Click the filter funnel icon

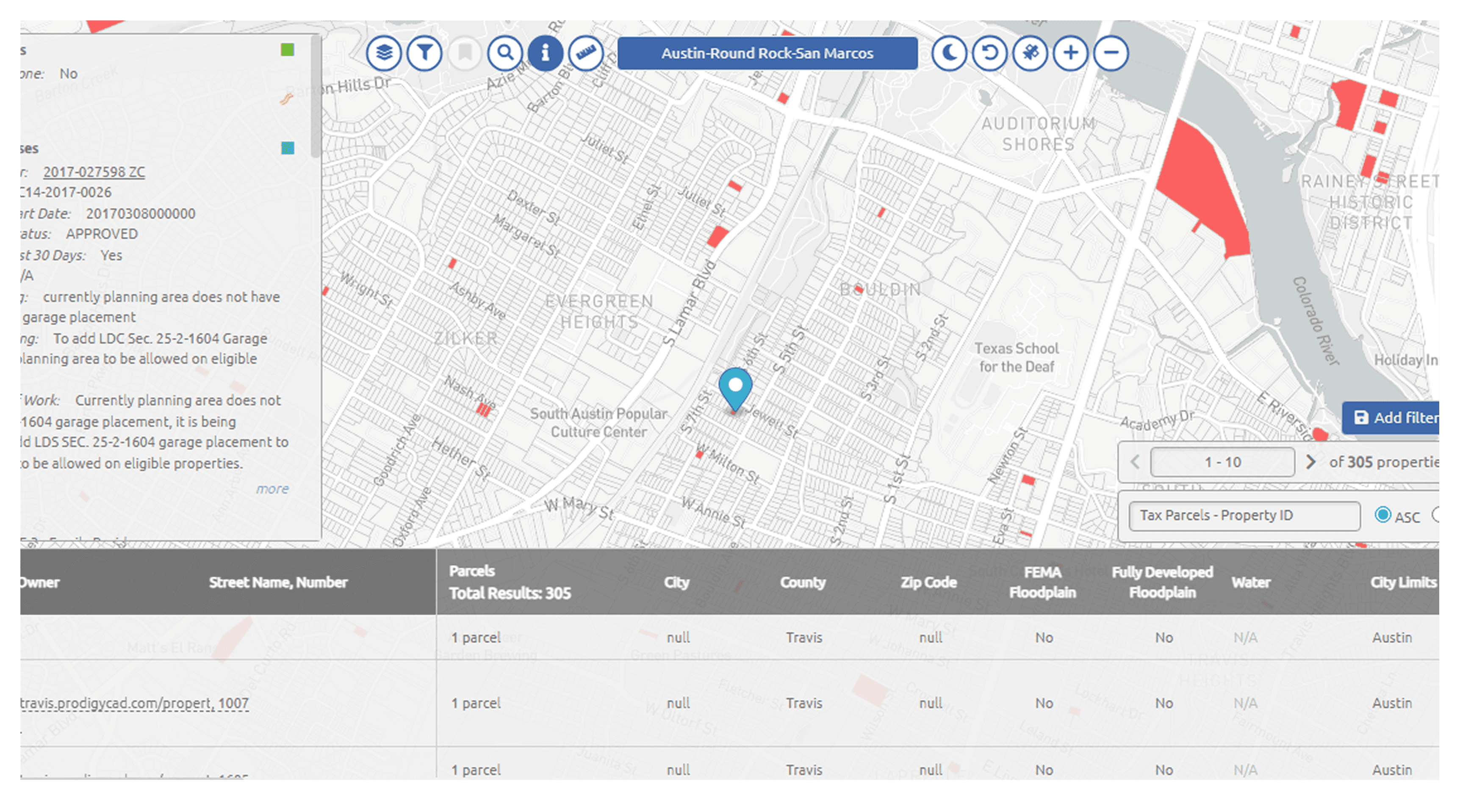(424, 53)
